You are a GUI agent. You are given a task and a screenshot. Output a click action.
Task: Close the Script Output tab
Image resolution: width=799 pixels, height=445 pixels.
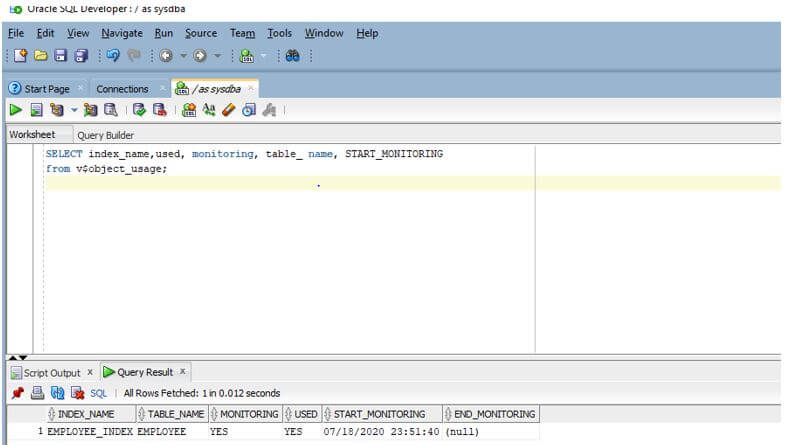90,372
